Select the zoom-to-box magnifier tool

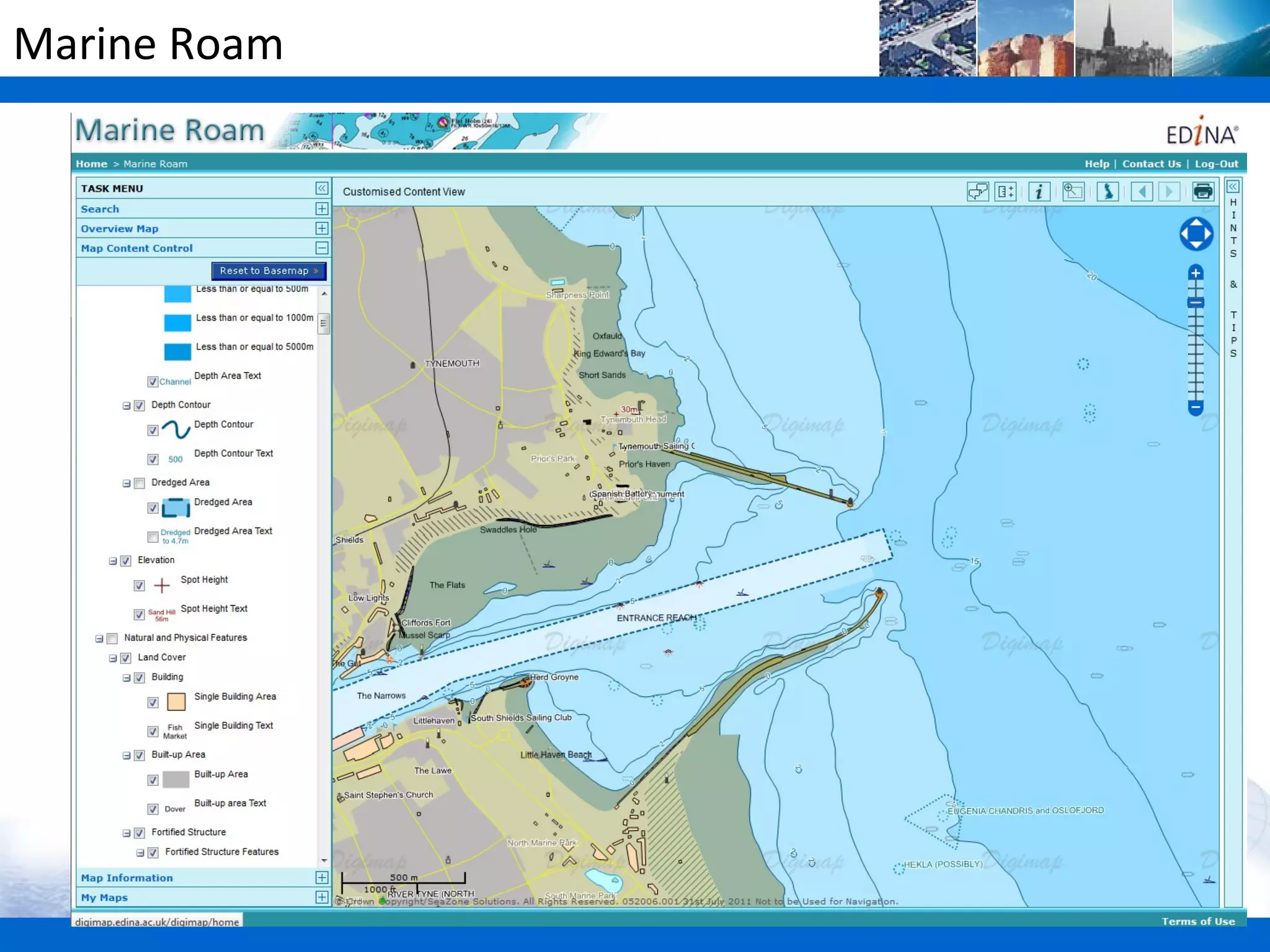(1073, 192)
